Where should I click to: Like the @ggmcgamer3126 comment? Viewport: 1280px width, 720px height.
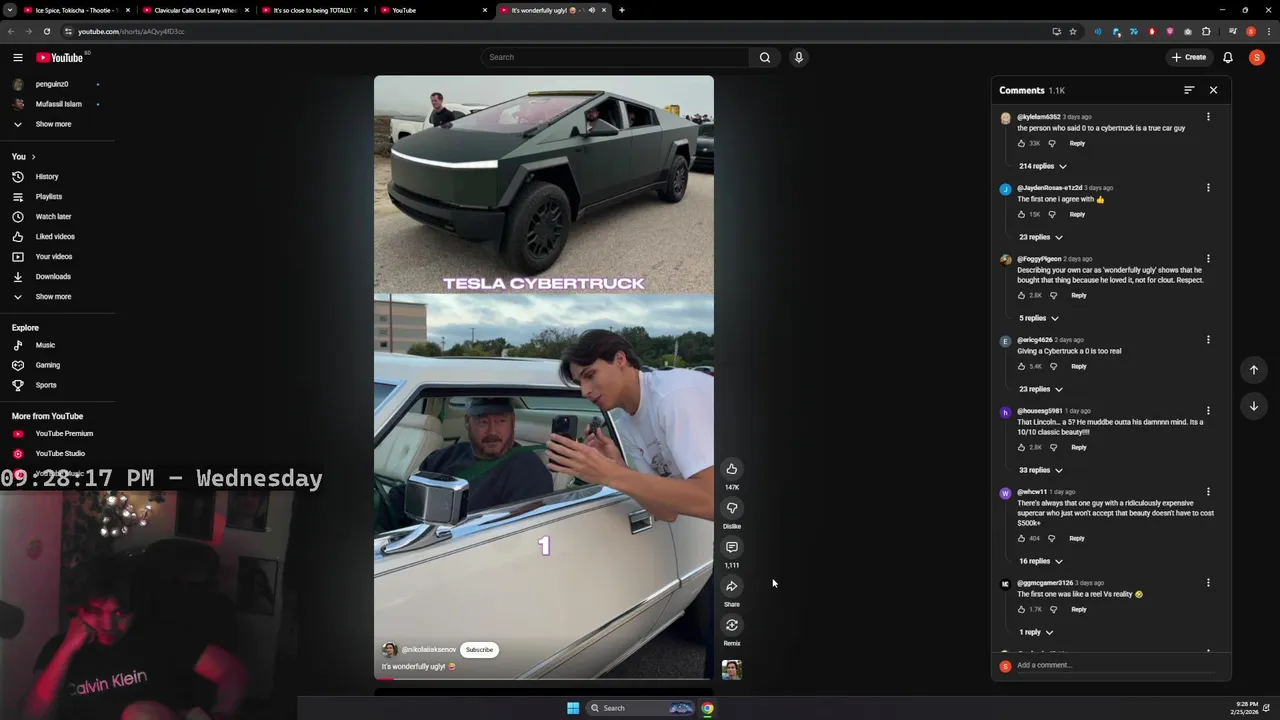pos(1021,609)
